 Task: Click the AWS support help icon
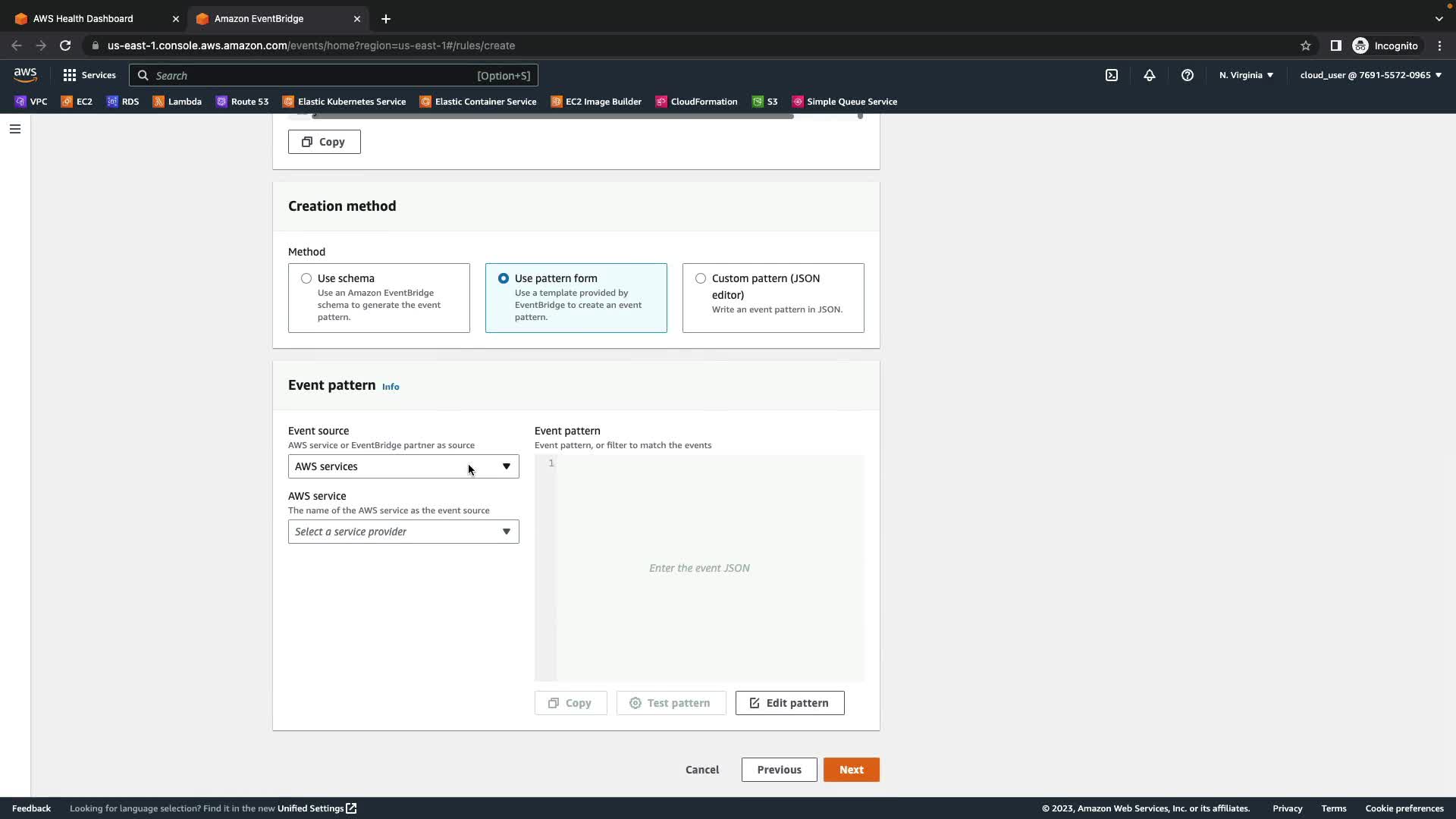(1188, 75)
